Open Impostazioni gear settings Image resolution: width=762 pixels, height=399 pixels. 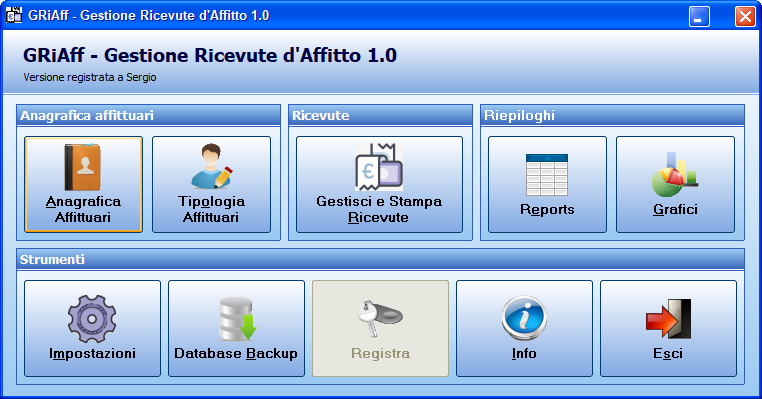tap(92, 328)
